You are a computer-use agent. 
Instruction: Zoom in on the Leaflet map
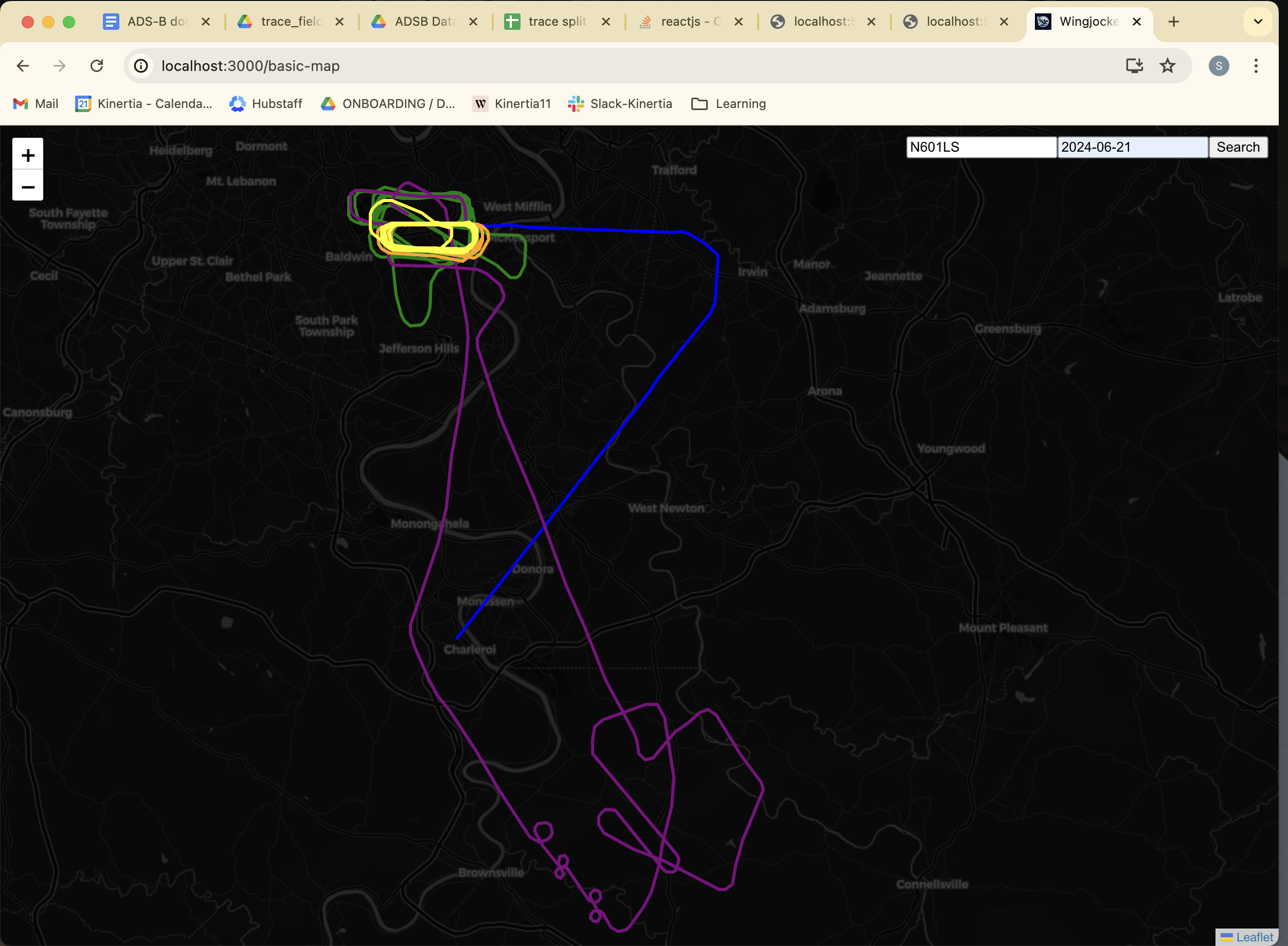[27, 155]
